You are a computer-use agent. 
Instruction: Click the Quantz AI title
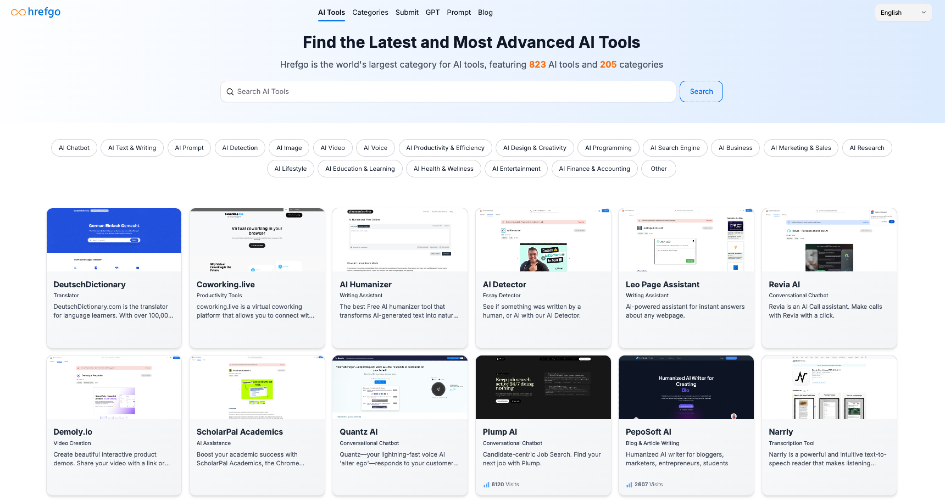359,432
